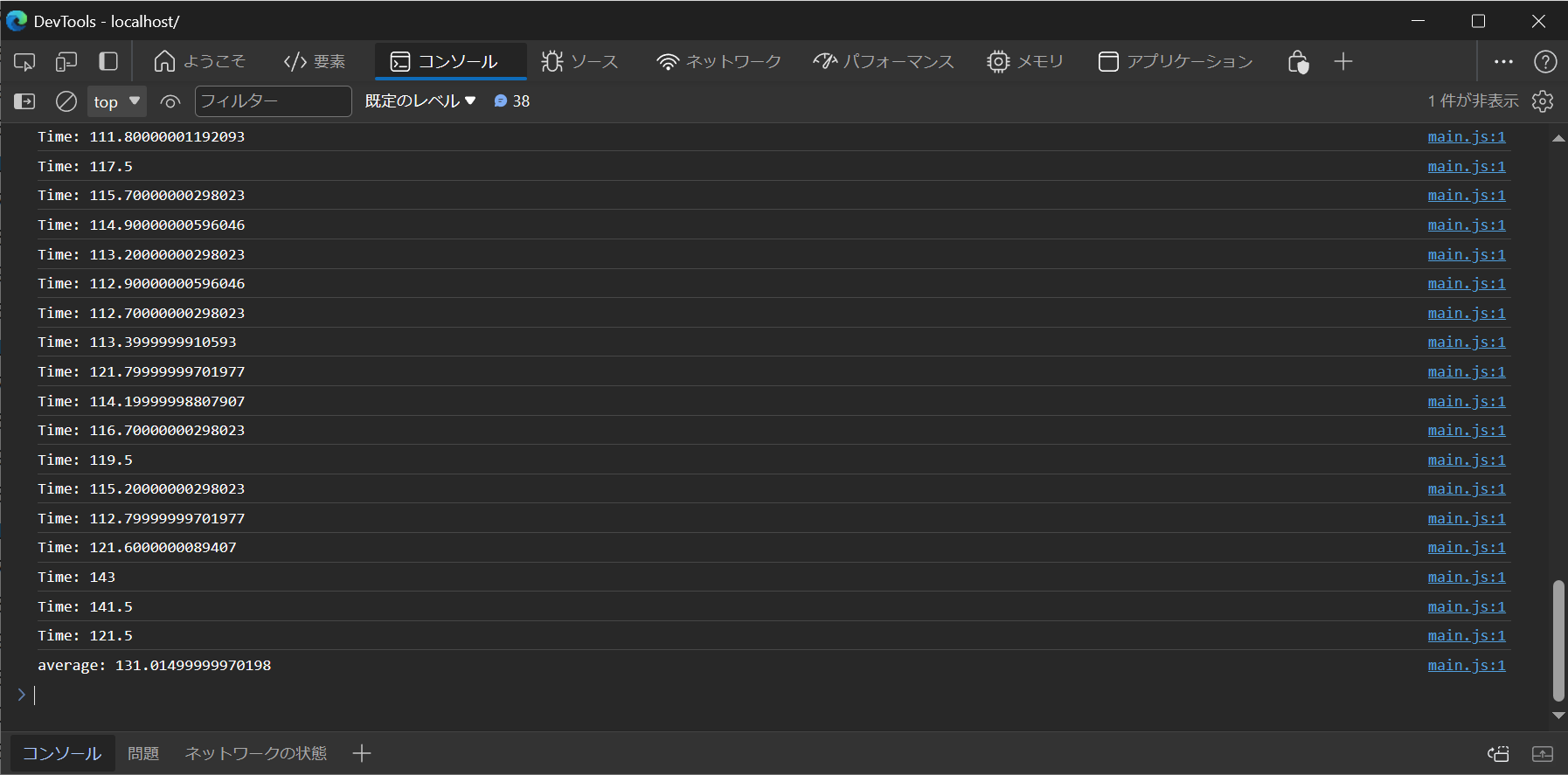This screenshot has width=1568, height=775.
Task: Toggle device emulation icon
Action: (x=66, y=61)
